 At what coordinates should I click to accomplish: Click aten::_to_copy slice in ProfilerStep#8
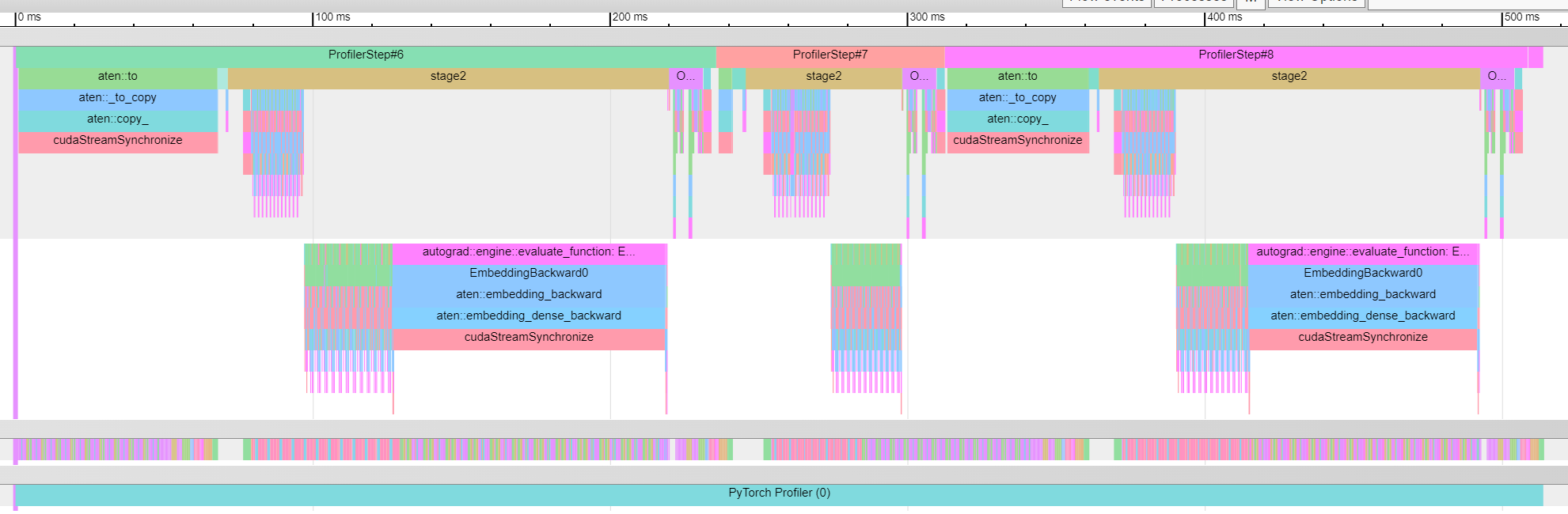[x=1017, y=98]
